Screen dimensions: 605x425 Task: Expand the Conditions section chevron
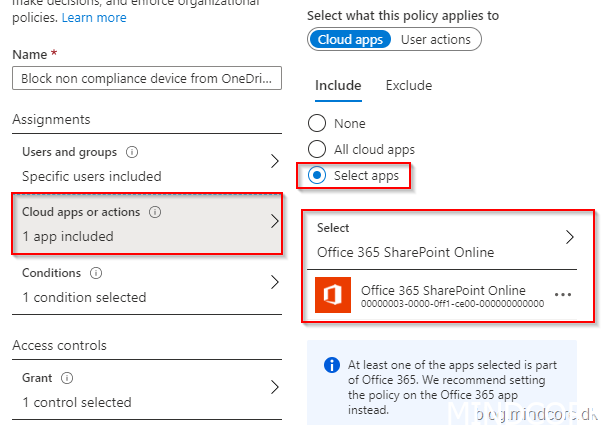(275, 283)
